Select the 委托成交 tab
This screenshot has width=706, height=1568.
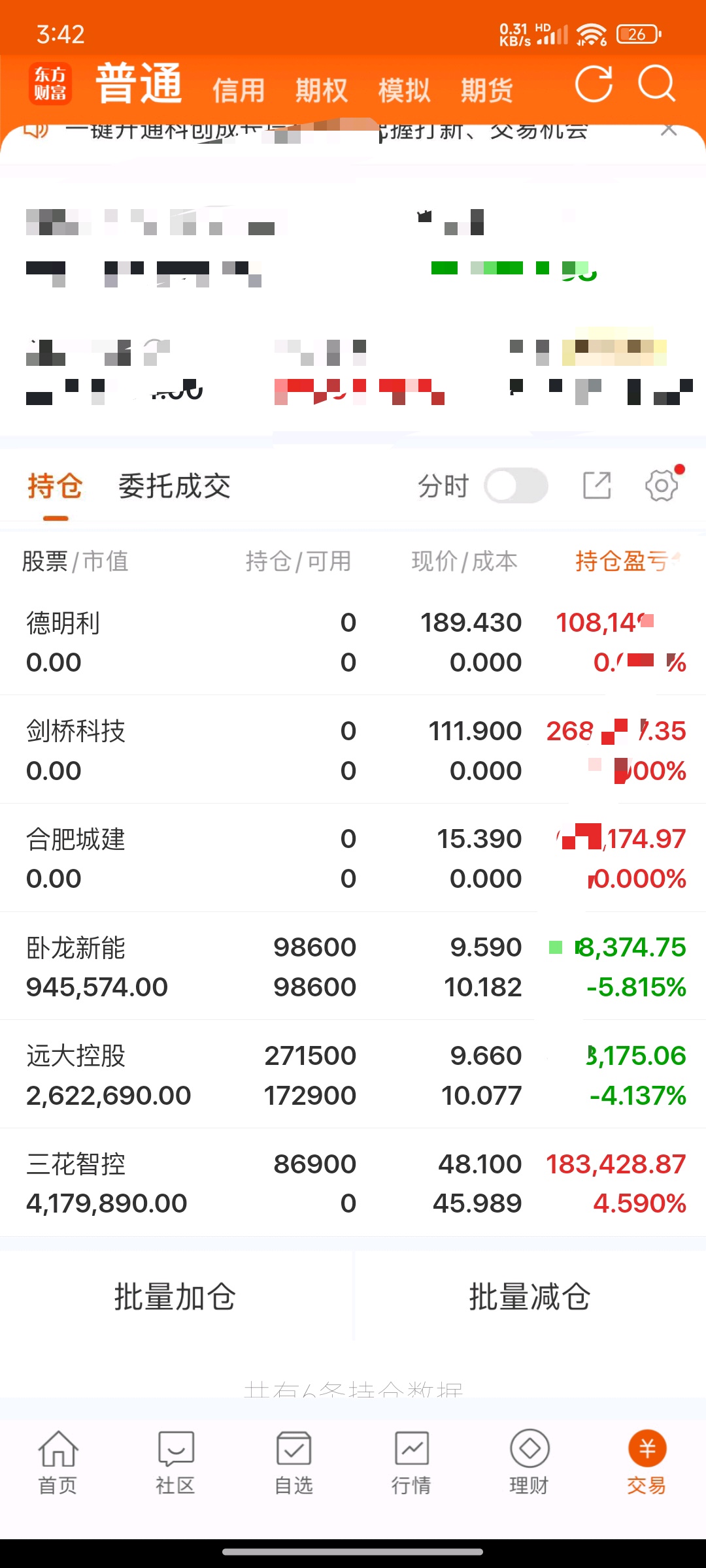(x=175, y=487)
